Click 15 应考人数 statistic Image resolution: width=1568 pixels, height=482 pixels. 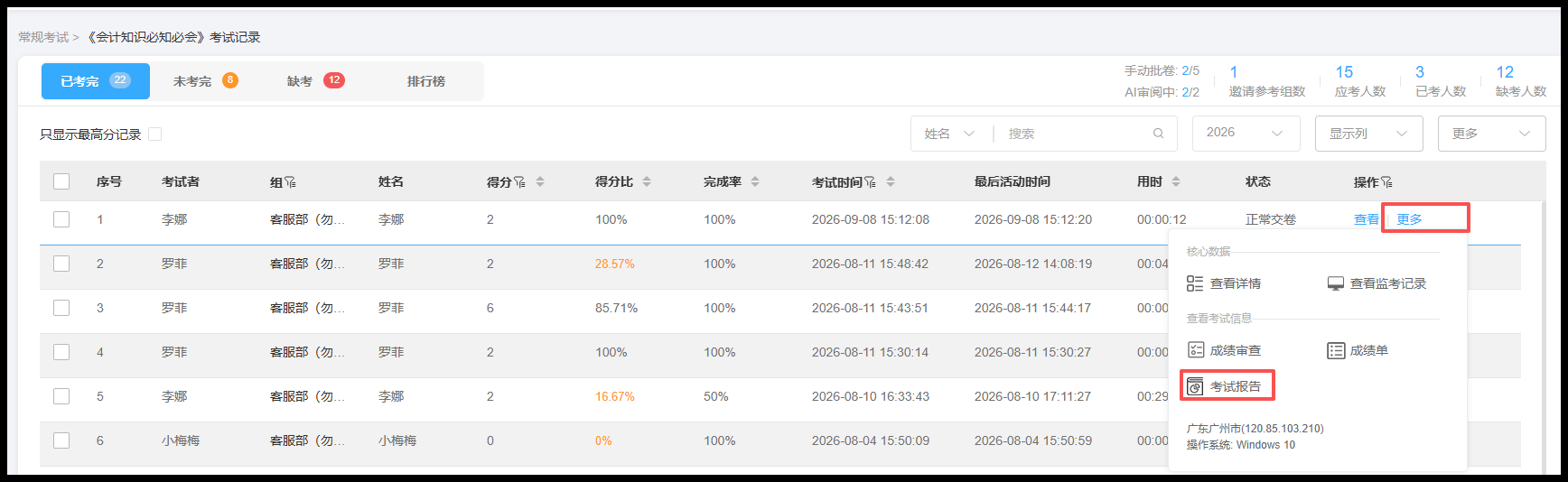[x=1359, y=80]
